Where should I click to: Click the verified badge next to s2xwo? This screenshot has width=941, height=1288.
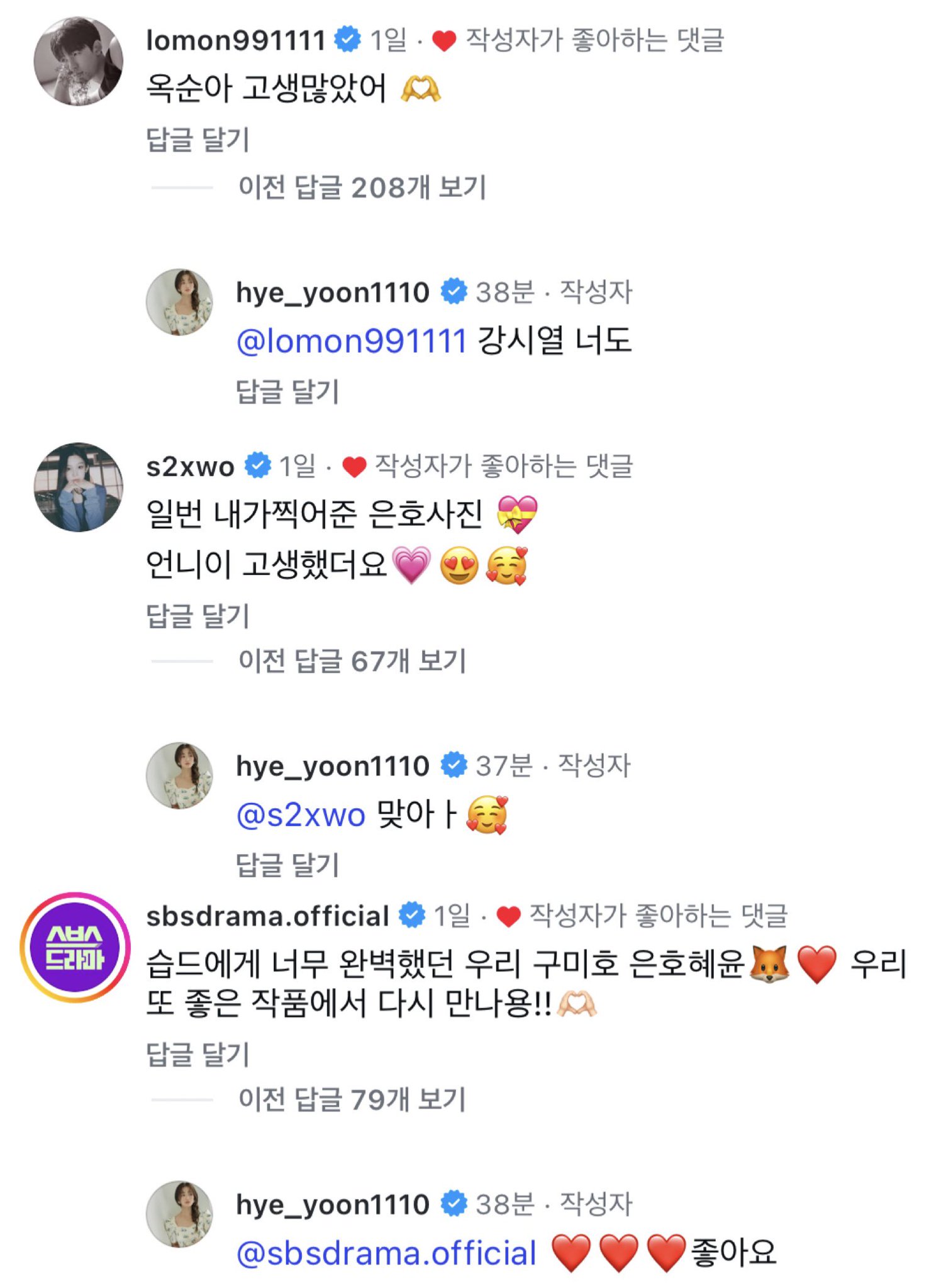pos(258,465)
